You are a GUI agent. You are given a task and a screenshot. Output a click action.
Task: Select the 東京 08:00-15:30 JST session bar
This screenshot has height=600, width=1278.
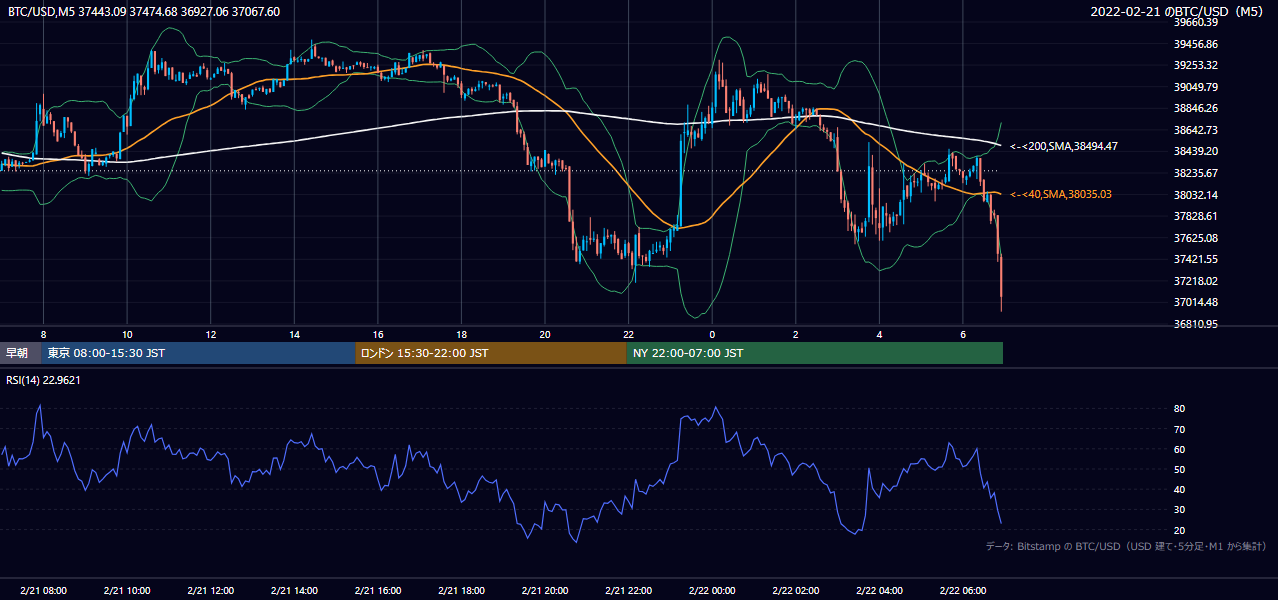(x=198, y=353)
